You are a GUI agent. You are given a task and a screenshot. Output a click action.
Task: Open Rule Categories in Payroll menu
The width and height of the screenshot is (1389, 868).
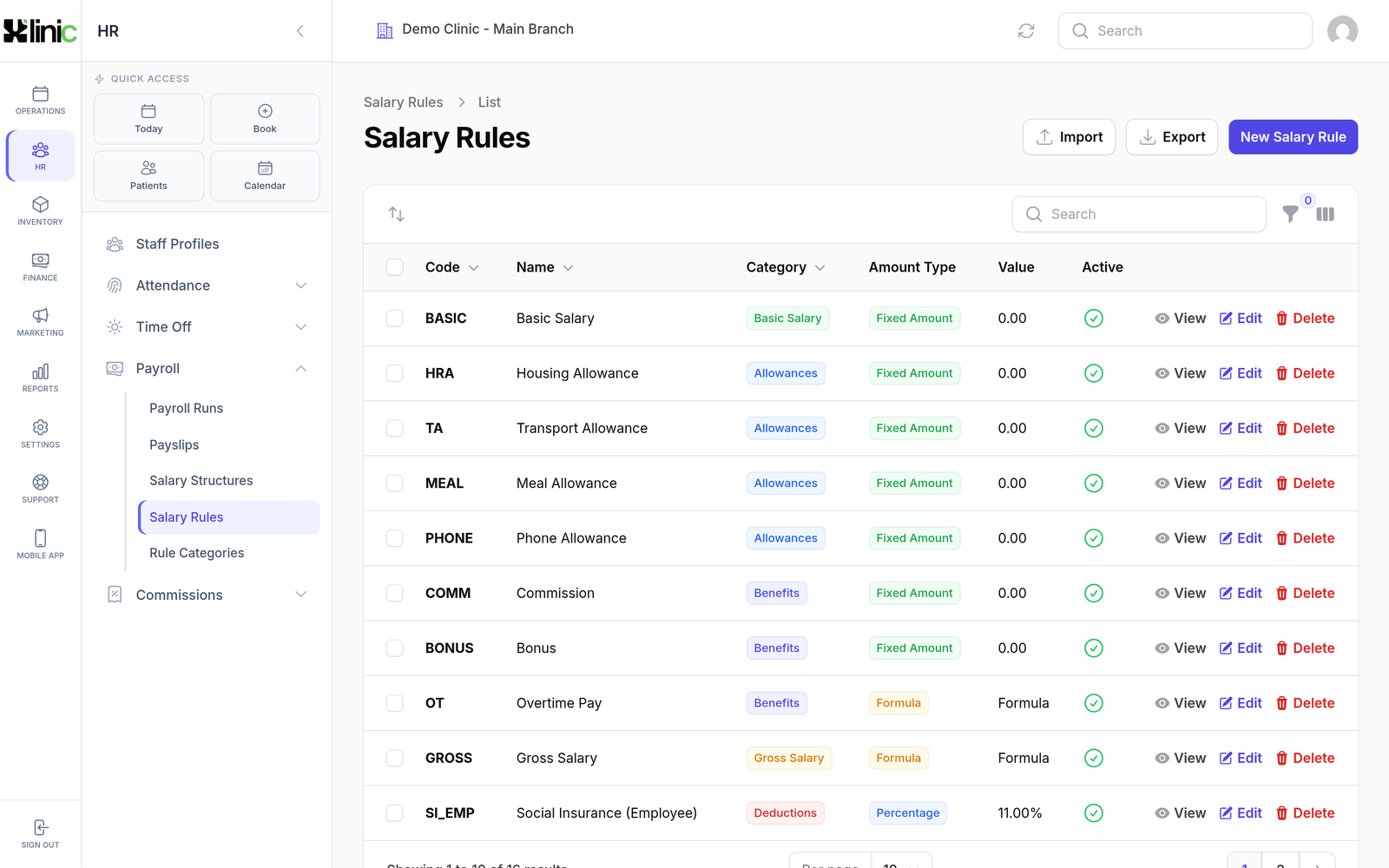tap(196, 553)
